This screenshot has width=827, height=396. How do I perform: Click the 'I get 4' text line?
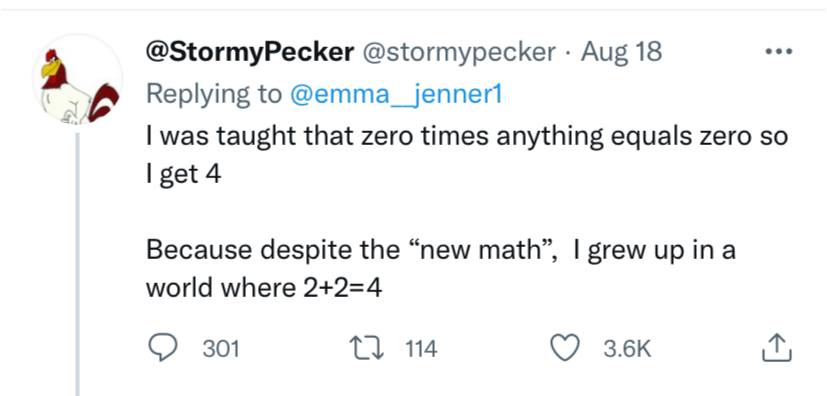pyautogui.click(x=183, y=175)
